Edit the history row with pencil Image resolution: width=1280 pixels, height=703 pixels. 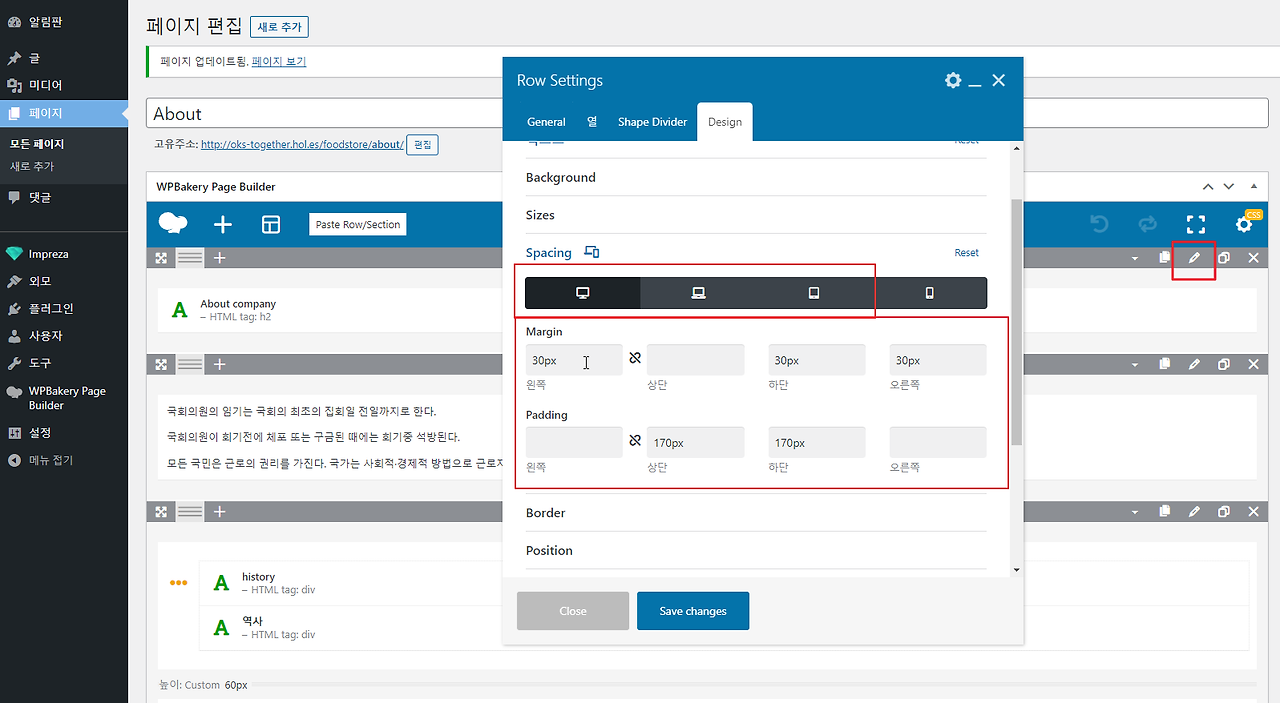click(x=1194, y=512)
